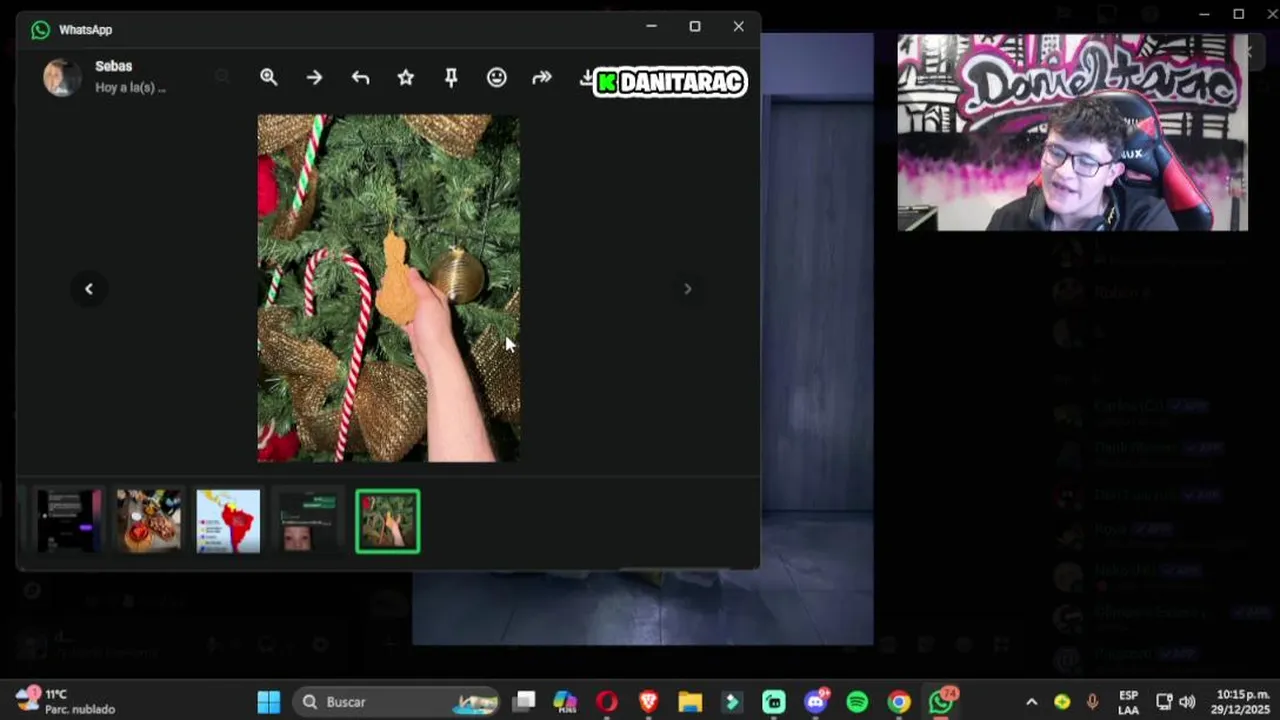Open Google Chrome from taskbar

(x=899, y=702)
